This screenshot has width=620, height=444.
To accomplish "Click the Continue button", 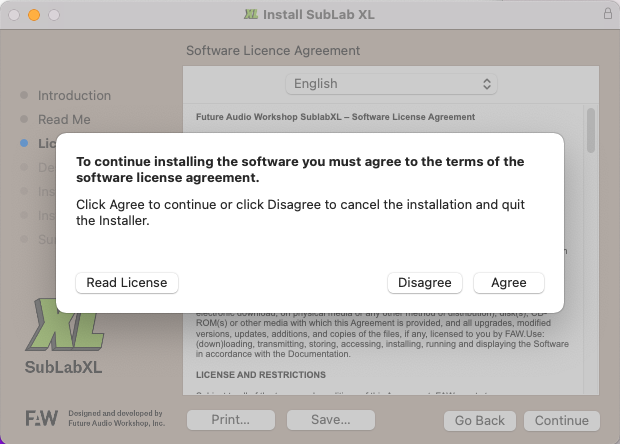I will coord(561,421).
